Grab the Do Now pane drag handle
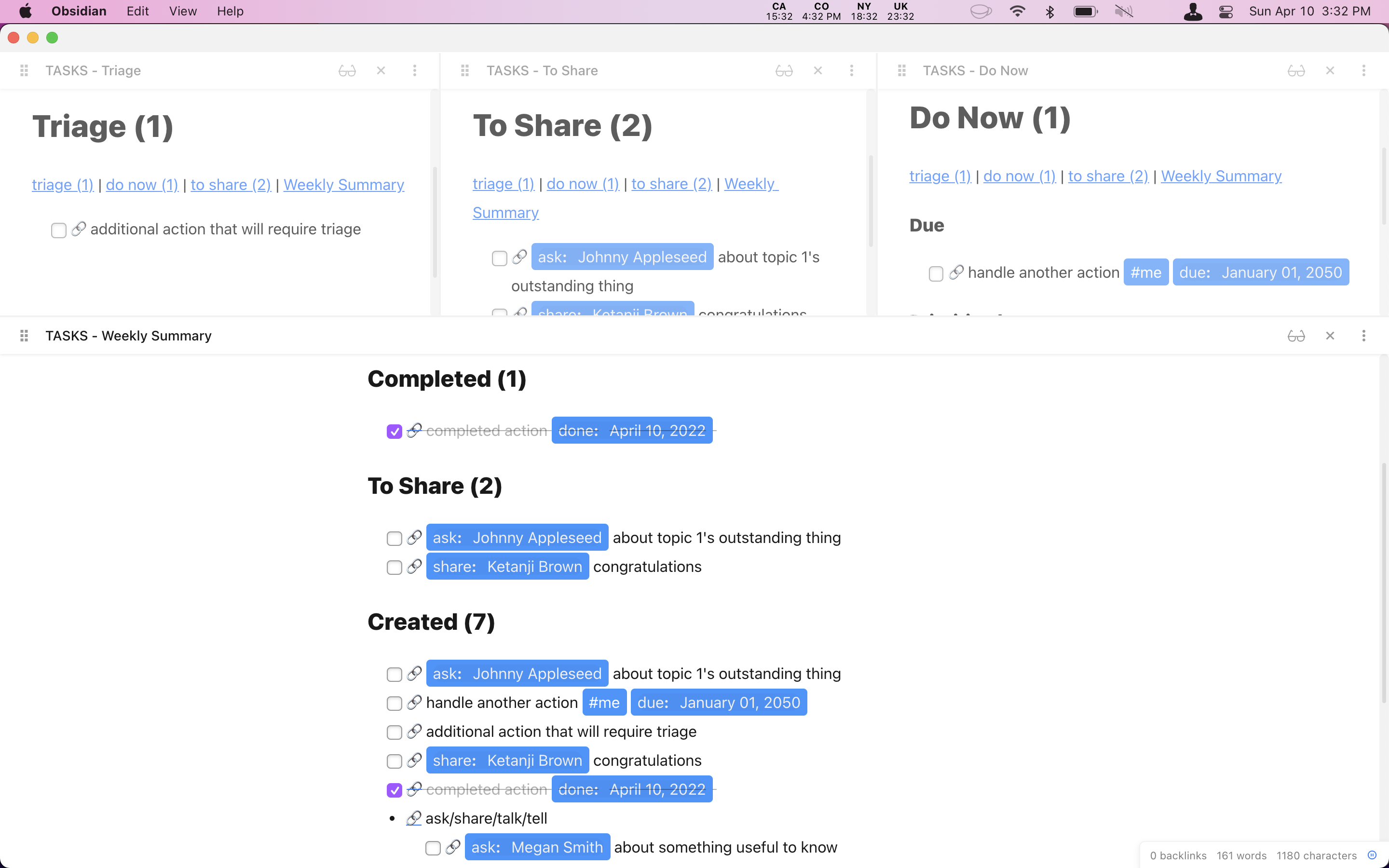Viewport: 1389px width, 868px height. pos(902,70)
